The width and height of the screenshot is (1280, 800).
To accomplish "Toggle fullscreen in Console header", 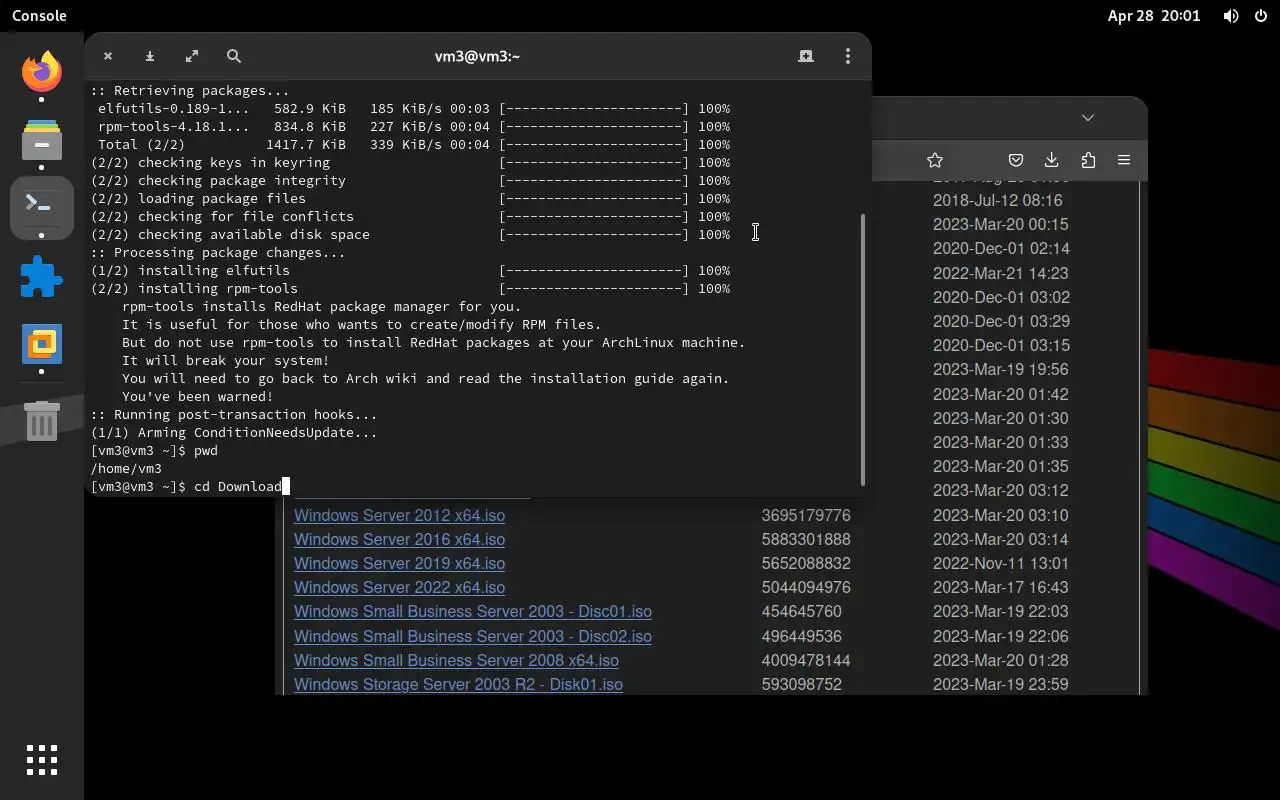I will point(192,56).
